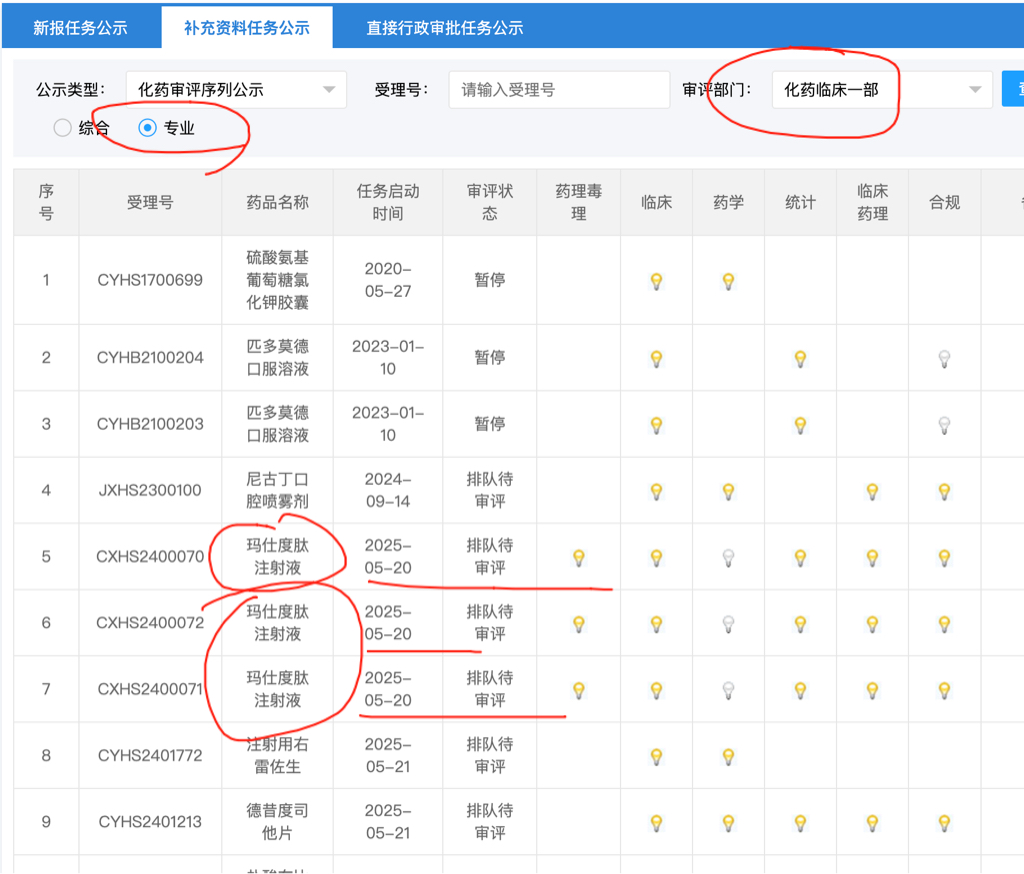Select the 综合 radio option

click(63, 128)
